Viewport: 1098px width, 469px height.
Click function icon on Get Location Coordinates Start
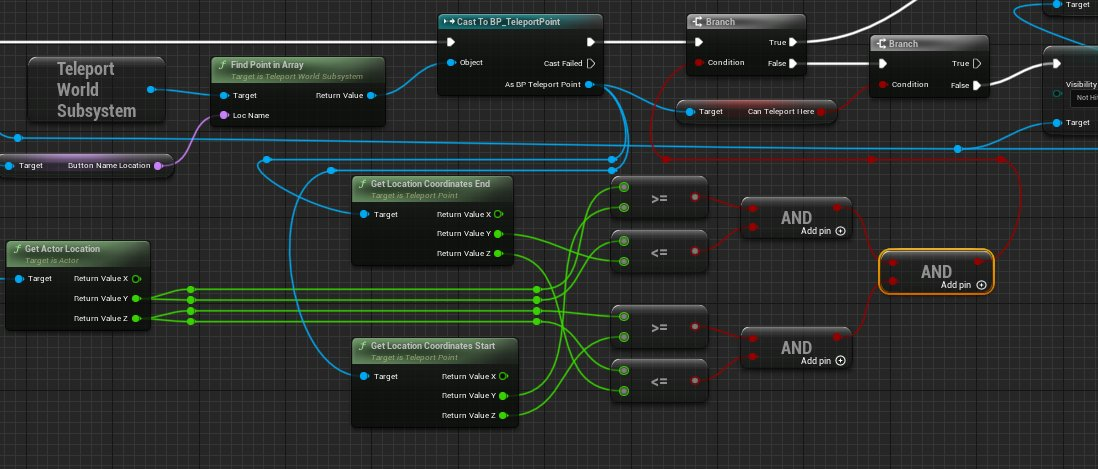363,346
